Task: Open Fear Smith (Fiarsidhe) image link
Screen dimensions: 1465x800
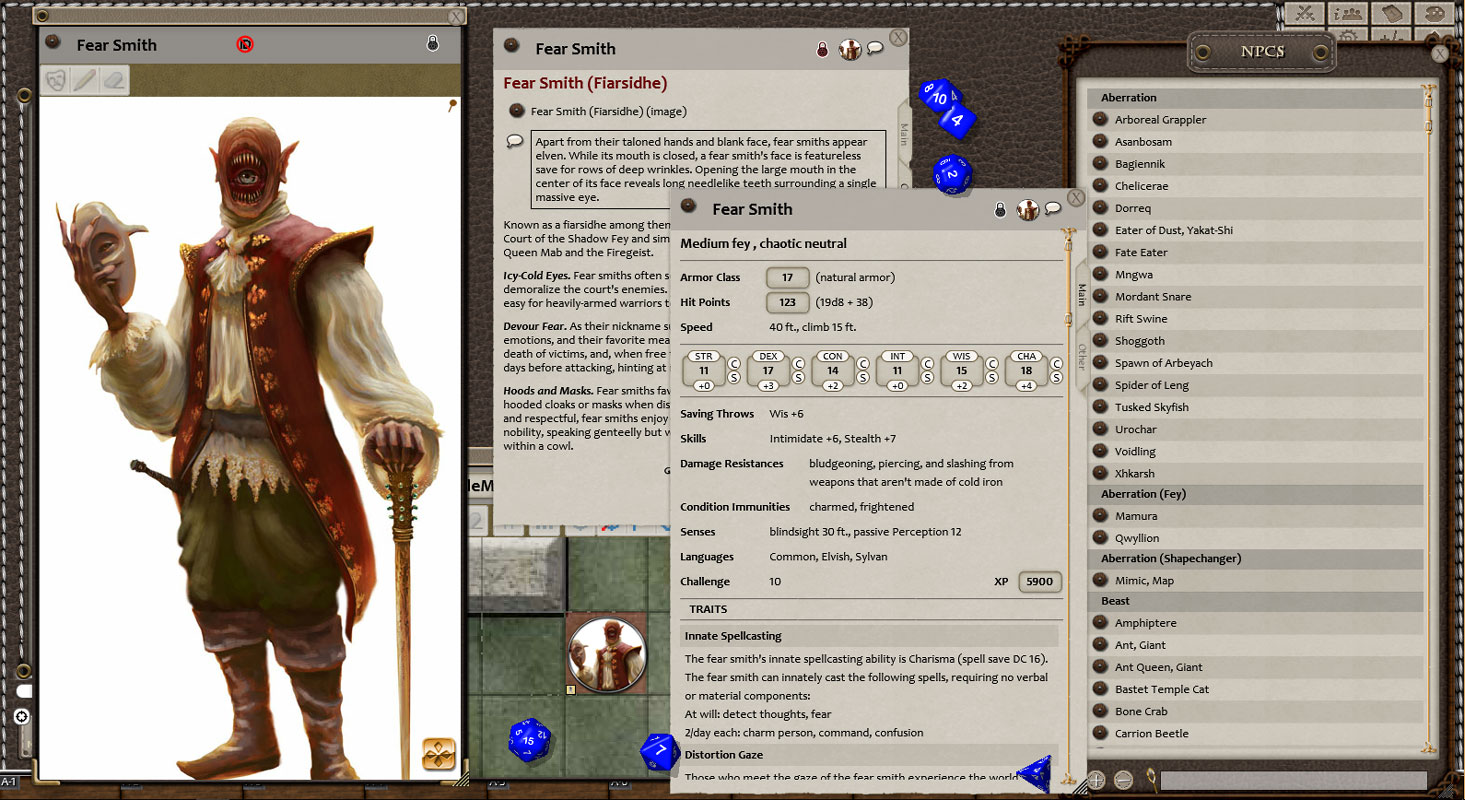Action: click(608, 111)
